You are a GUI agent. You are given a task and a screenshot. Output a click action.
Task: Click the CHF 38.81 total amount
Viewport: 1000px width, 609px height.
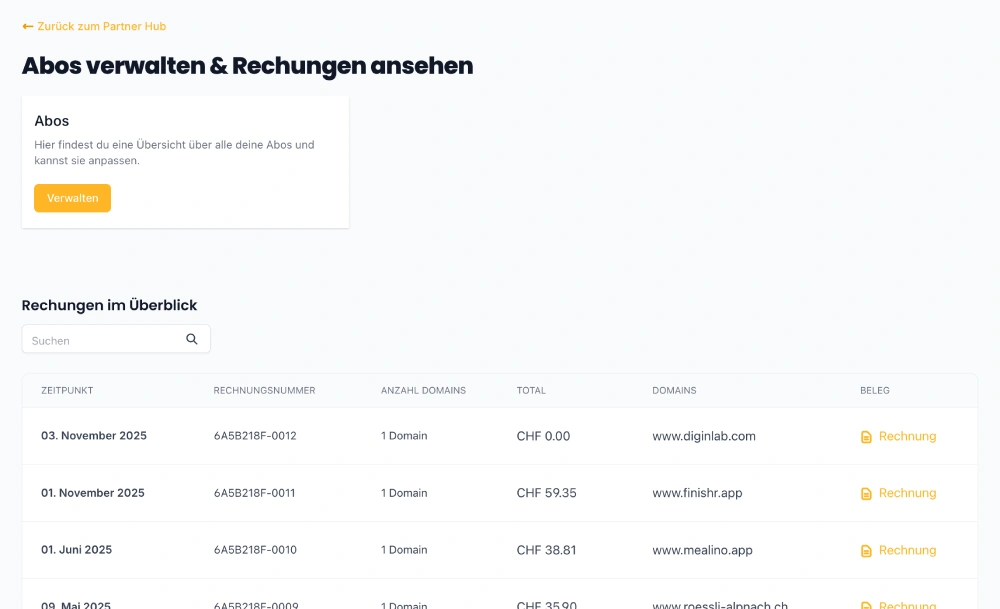pos(546,550)
